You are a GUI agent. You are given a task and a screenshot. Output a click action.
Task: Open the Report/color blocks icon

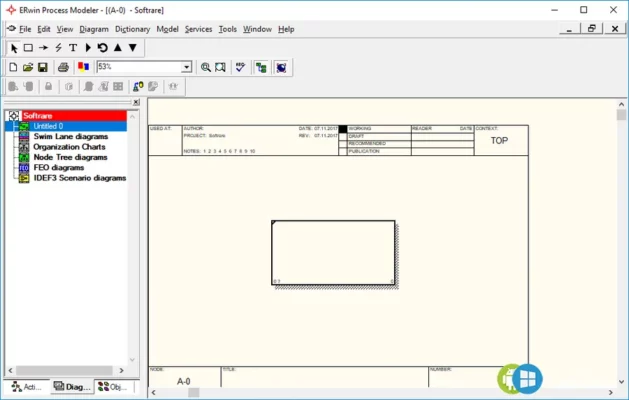83,67
